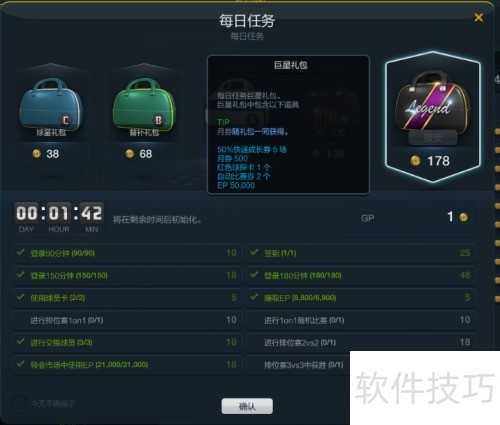Select the blue C-grade gift bag
The image size is (500, 425).
(51, 105)
